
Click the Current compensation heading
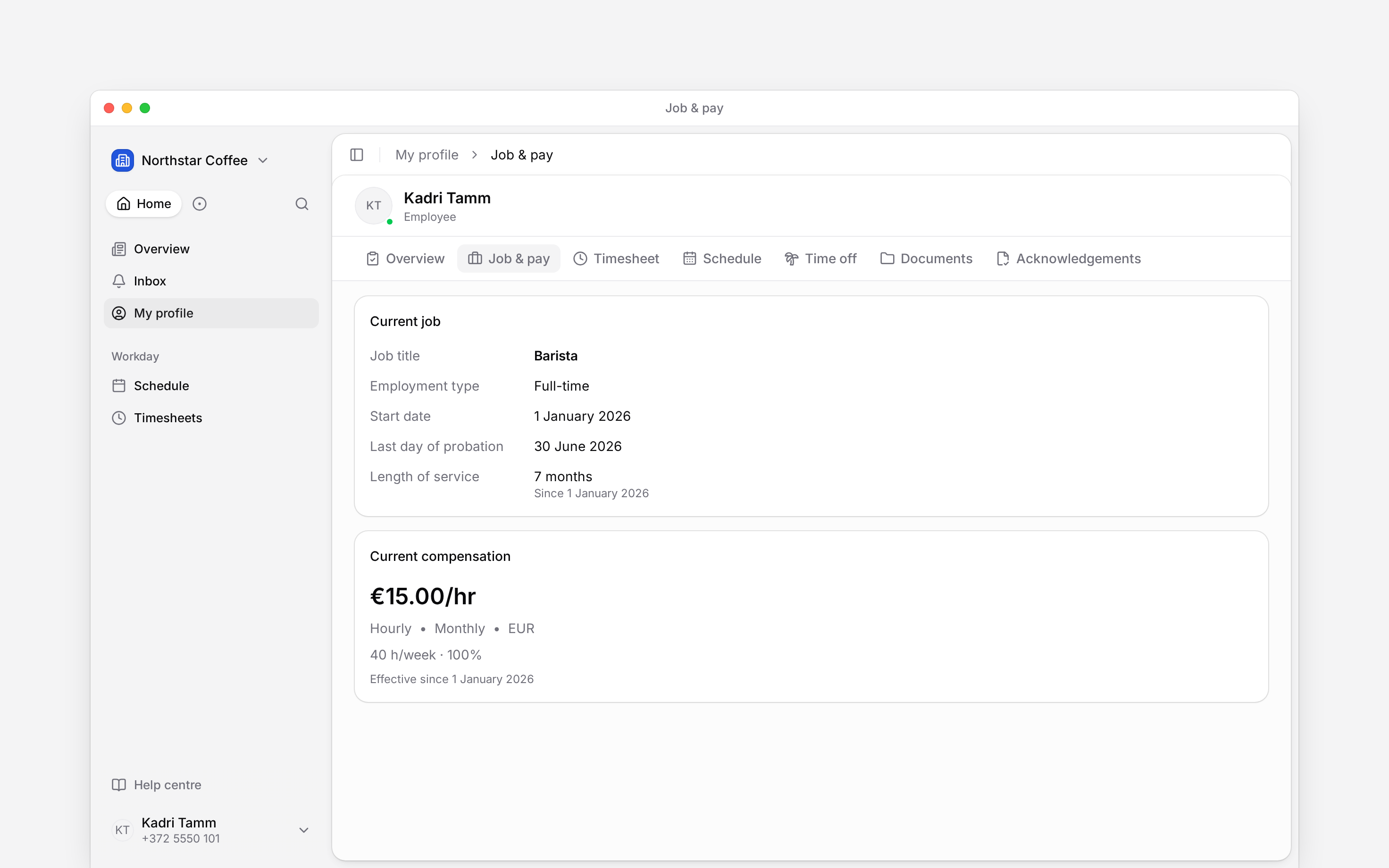pyautogui.click(x=440, y=556)
